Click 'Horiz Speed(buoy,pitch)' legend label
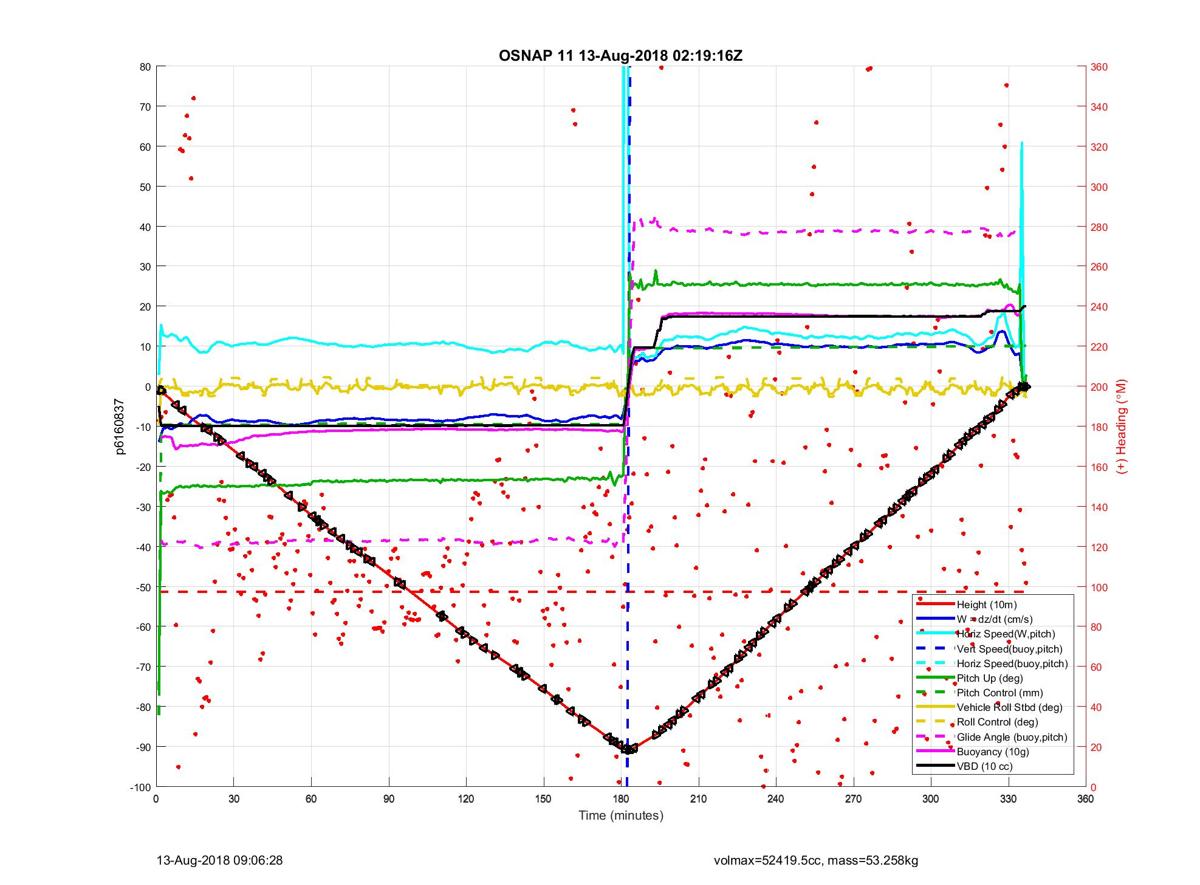 (1012, 663)
